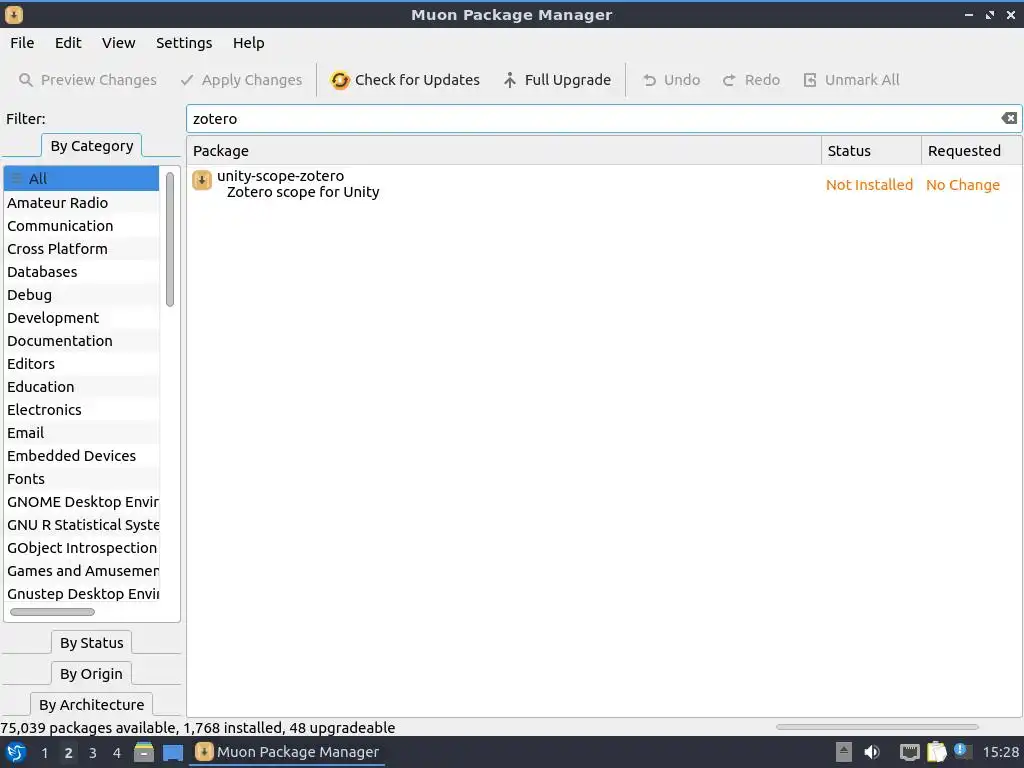This screenshot has width=1024, height=768.
Task: Switch to workspace 4 on taskbar
Action: 117,753
